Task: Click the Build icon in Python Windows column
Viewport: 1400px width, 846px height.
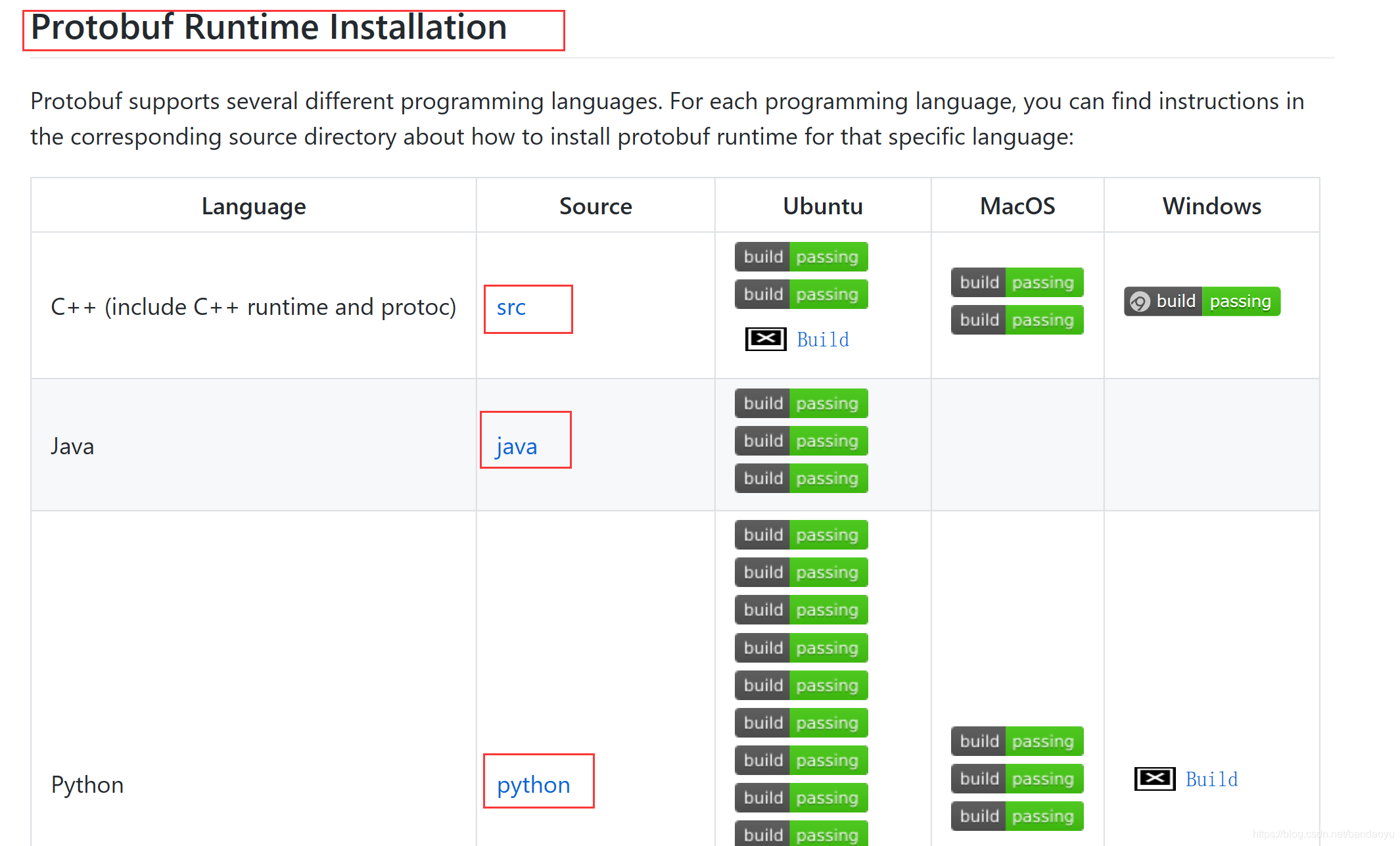Action: (x=1154, y=778)
